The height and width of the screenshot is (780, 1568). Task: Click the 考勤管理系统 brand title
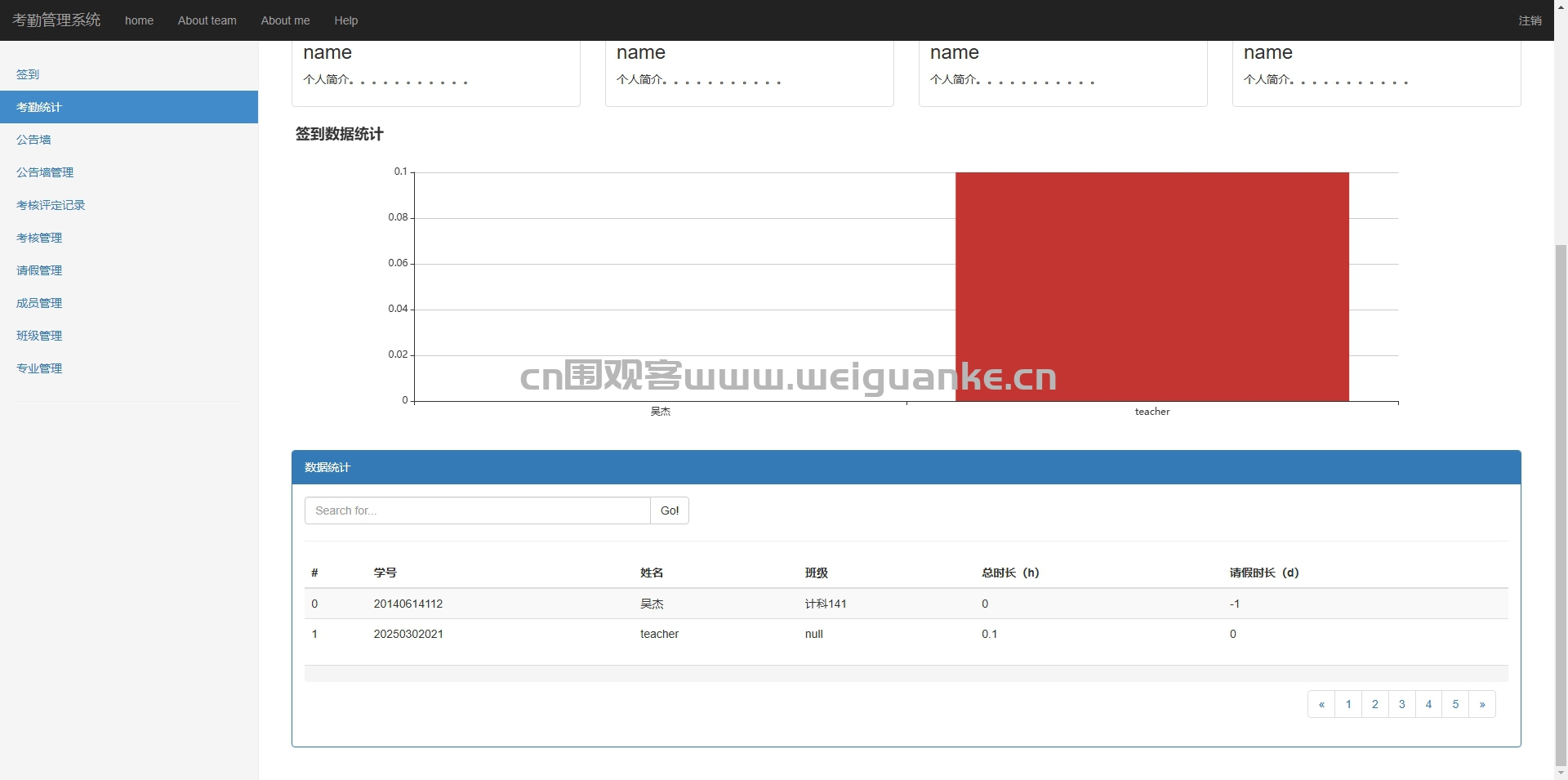click(x=56, y=20)
